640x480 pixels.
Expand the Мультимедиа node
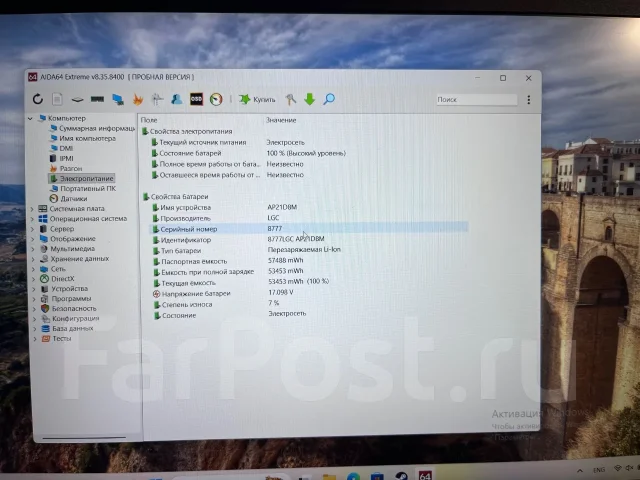[x=33, y=249]
